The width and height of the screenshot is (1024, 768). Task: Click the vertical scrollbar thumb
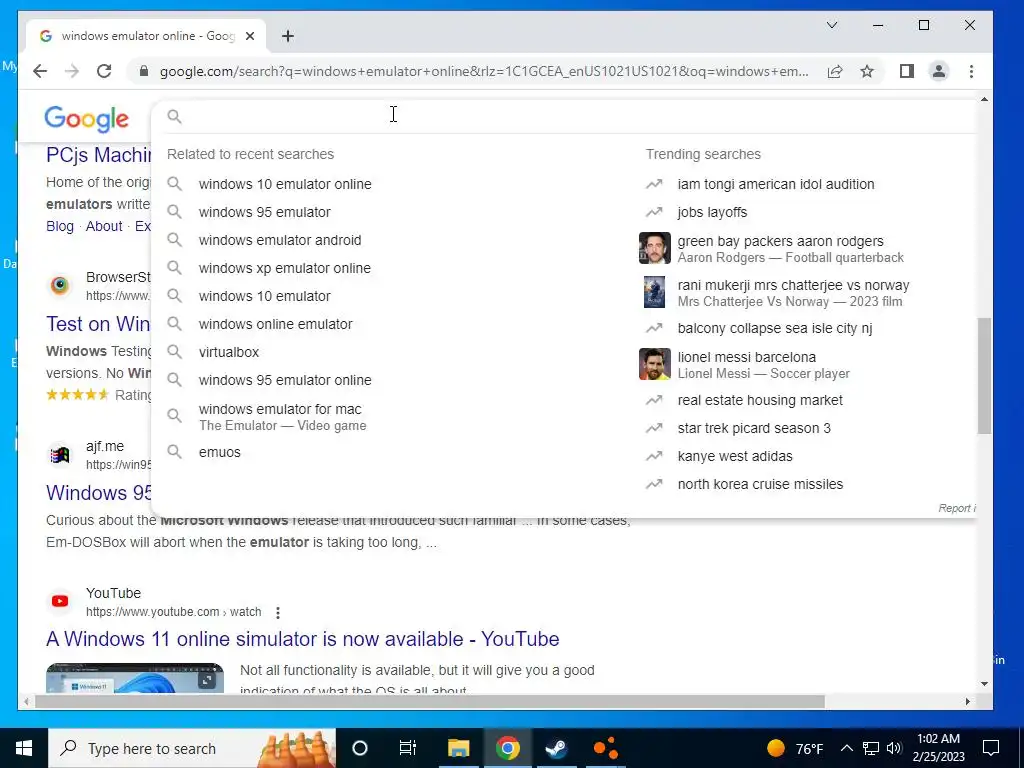click(x=984, y=376)
